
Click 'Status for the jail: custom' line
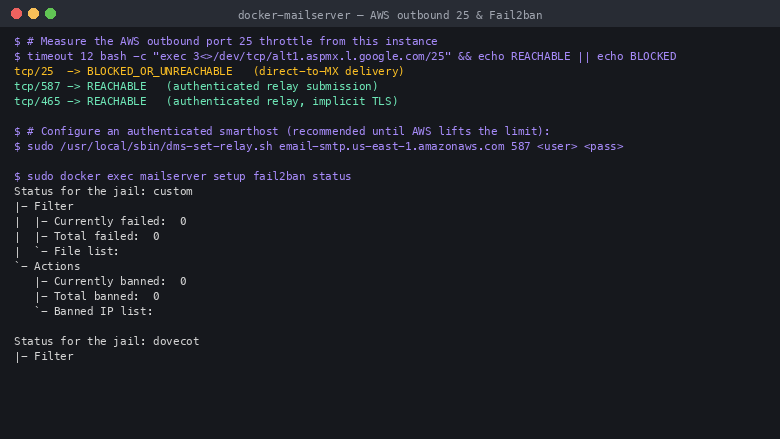point(103,191)
